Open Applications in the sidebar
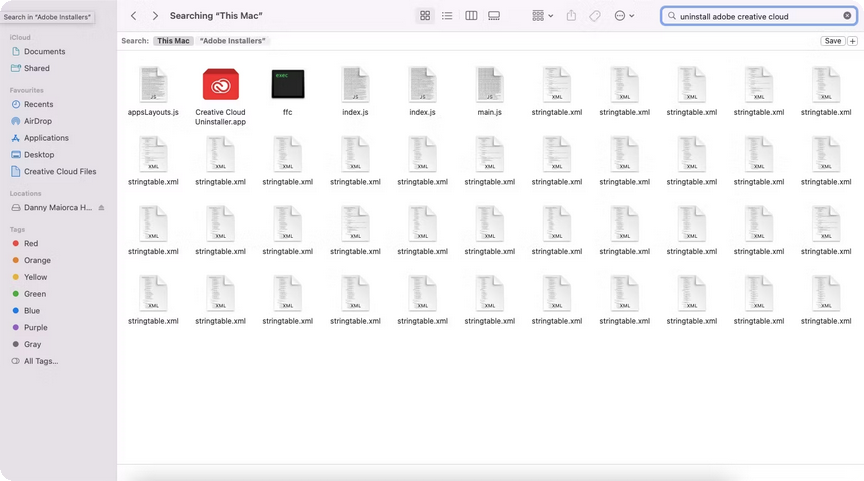 click(46, 138)
